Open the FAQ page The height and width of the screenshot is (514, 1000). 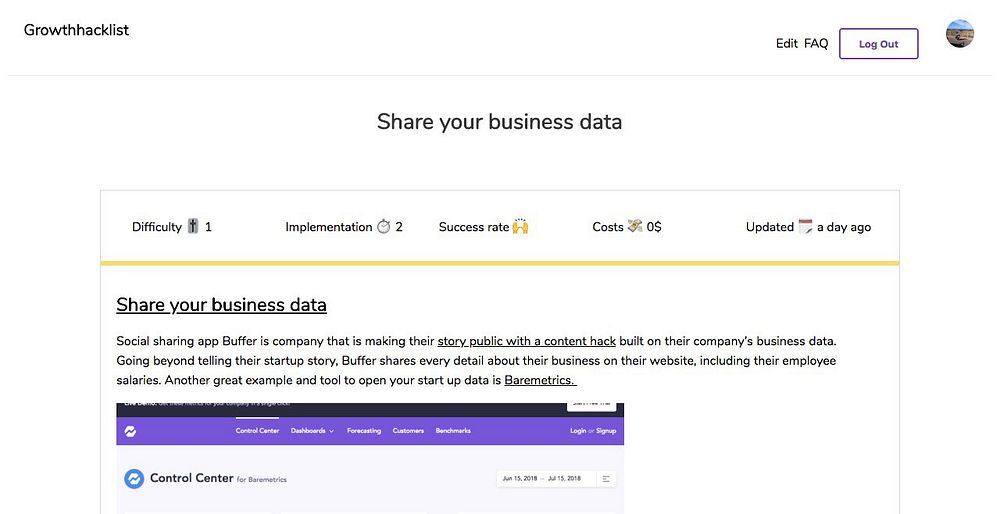coord(816,44)
